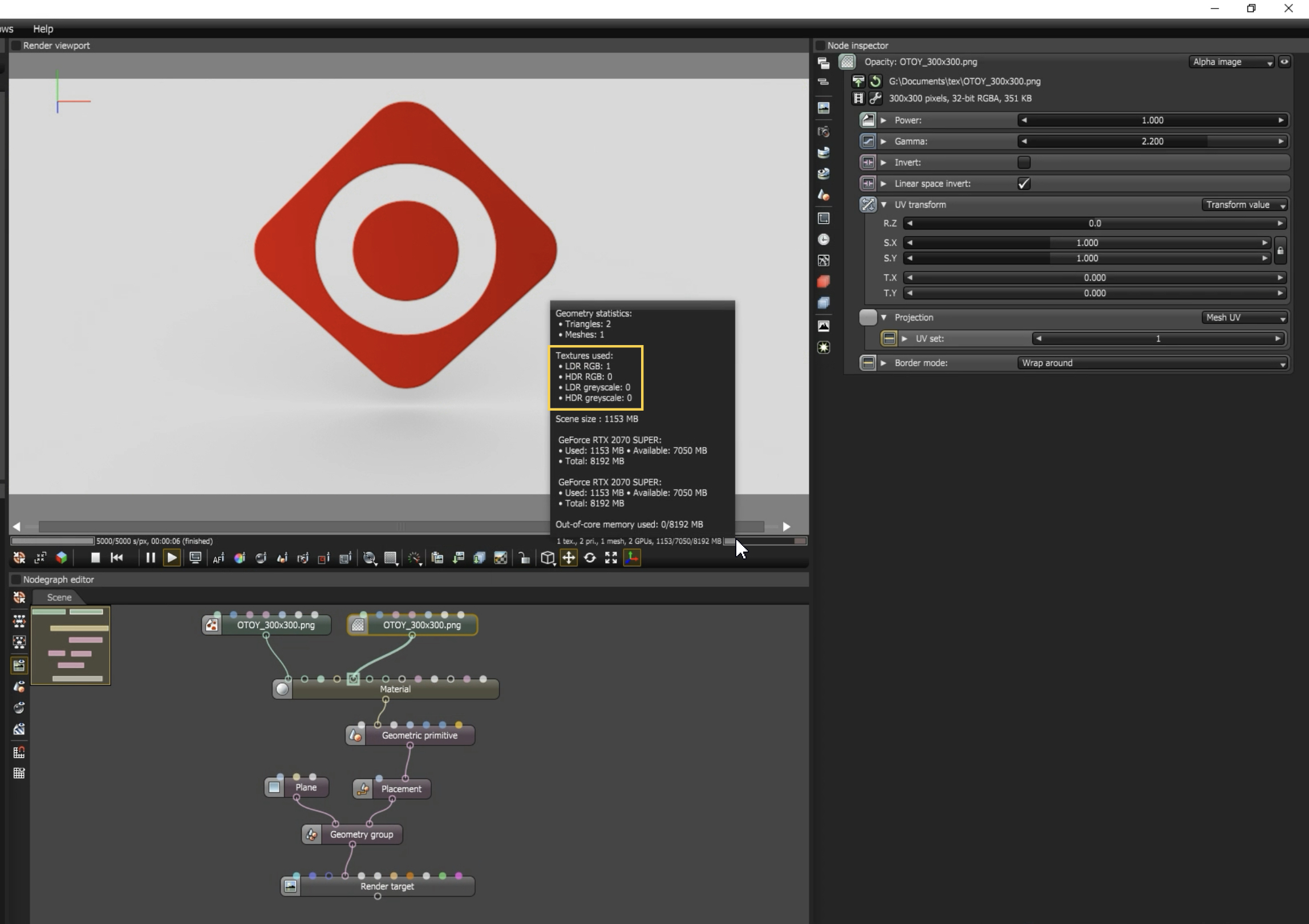Select the white balance picker icon

(240, 558)
